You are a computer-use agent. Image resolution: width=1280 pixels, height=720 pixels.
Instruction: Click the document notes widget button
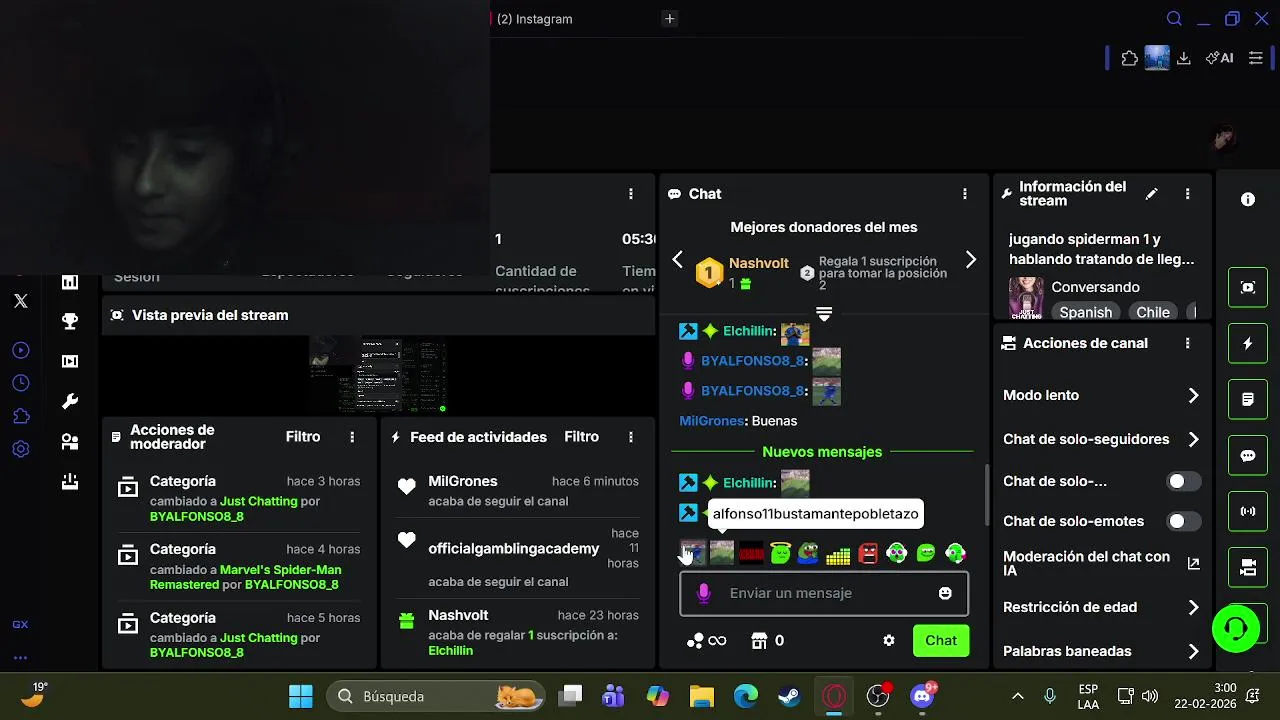pos(1248,399)
